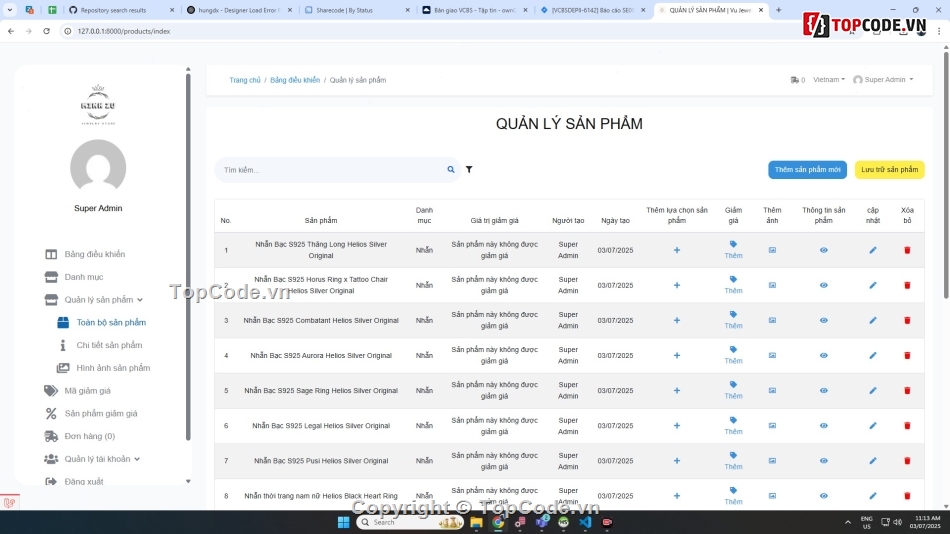The width and height of the screenshot is (950, 534).
Task: View product info eye icon in row 7
Action: click(824, 461)
